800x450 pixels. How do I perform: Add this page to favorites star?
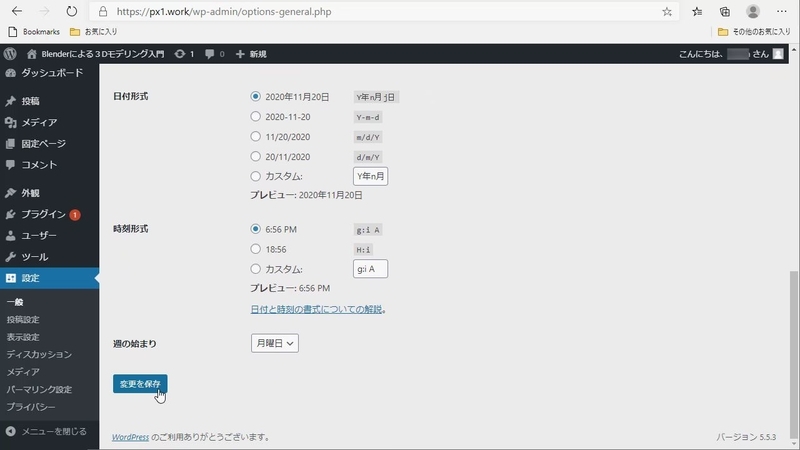(x=667, y=12)
